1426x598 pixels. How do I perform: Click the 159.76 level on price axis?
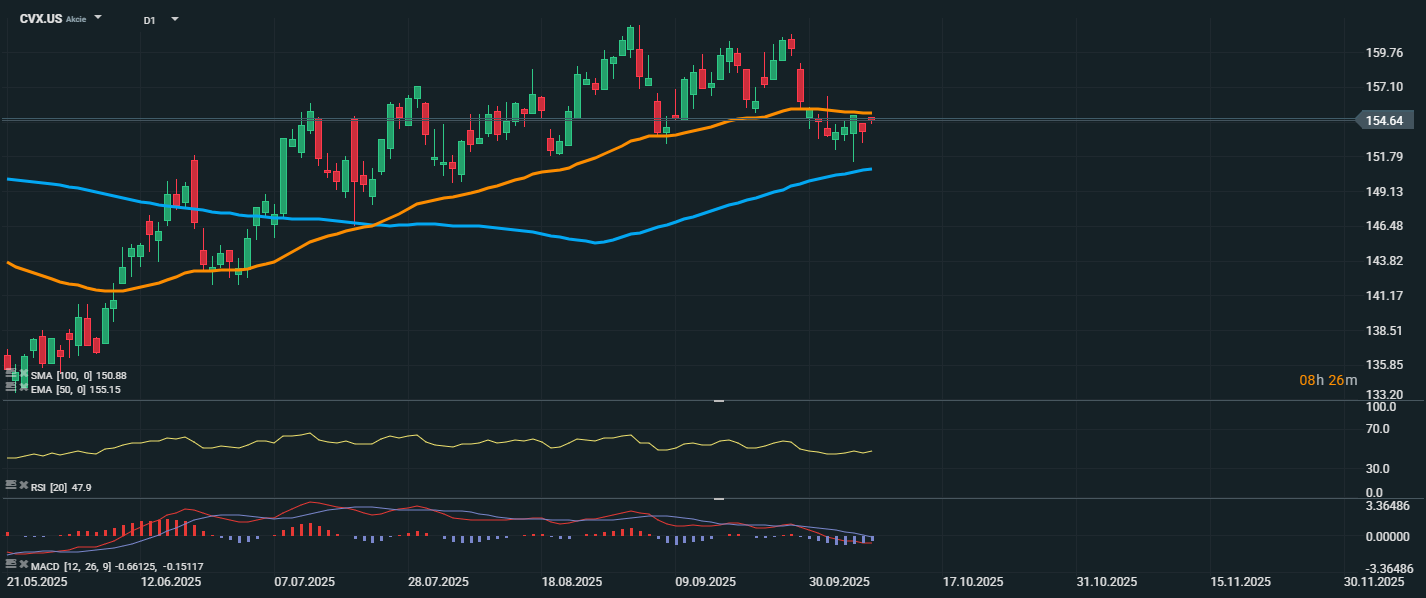click(x=1385, y=53)
